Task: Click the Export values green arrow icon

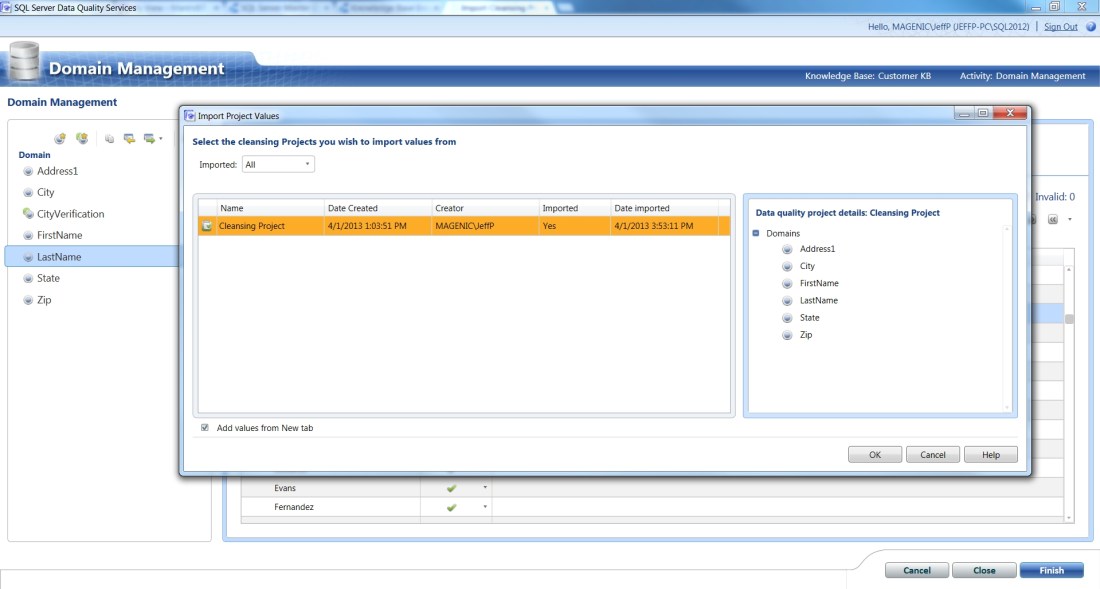Action: coord(148,139)
